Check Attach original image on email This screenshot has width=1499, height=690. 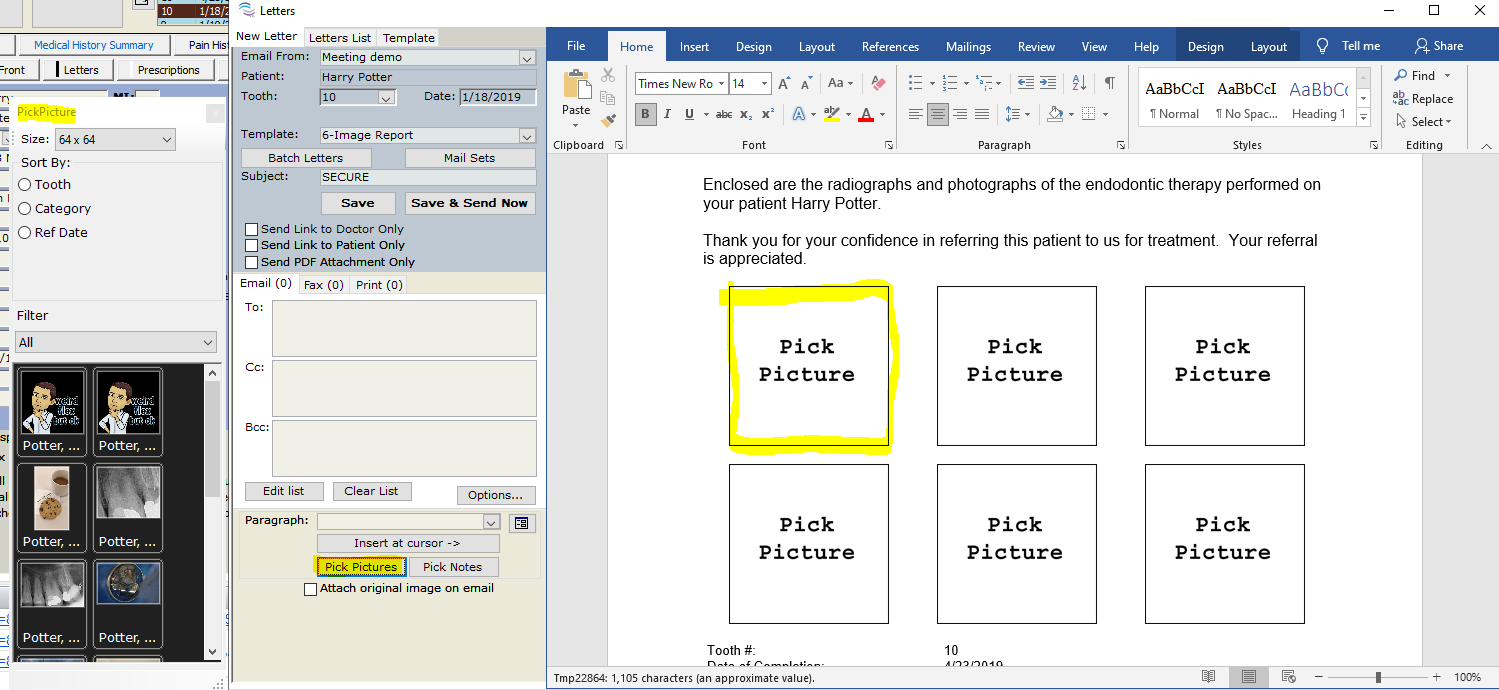[x=310, y=589]
